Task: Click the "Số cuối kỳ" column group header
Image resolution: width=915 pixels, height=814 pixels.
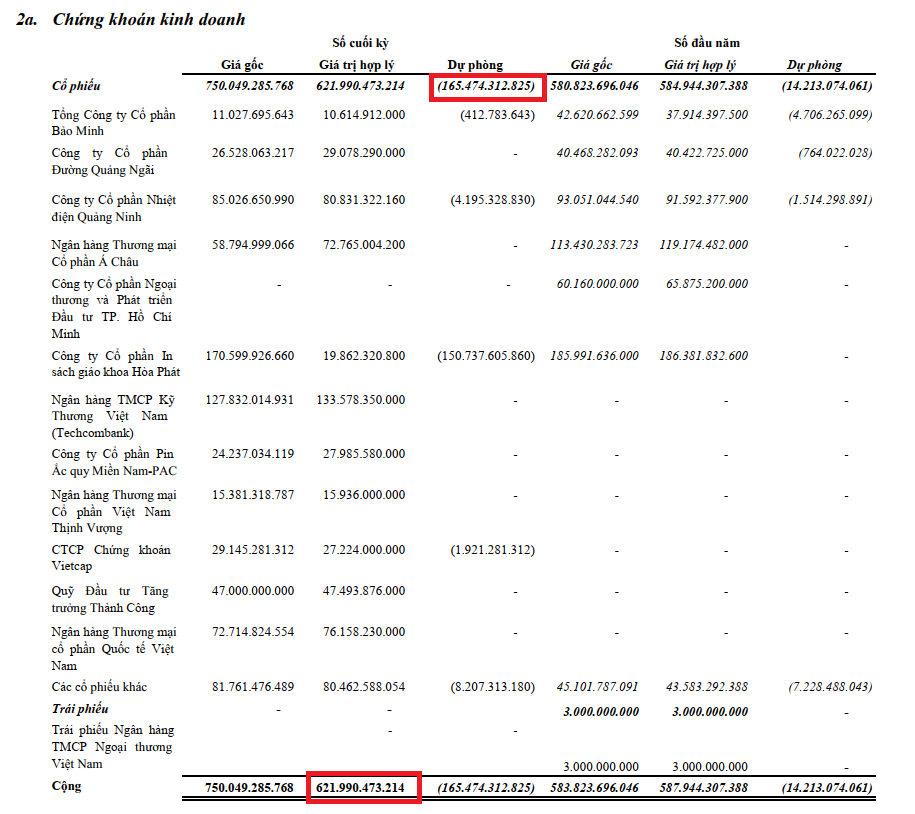Action: coord(361,43)
